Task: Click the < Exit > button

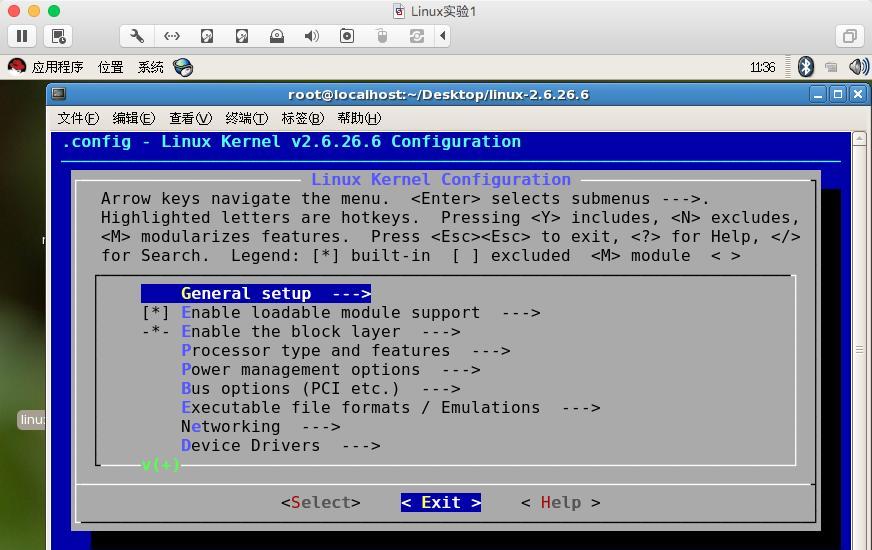Action: [x=440, y=503]
